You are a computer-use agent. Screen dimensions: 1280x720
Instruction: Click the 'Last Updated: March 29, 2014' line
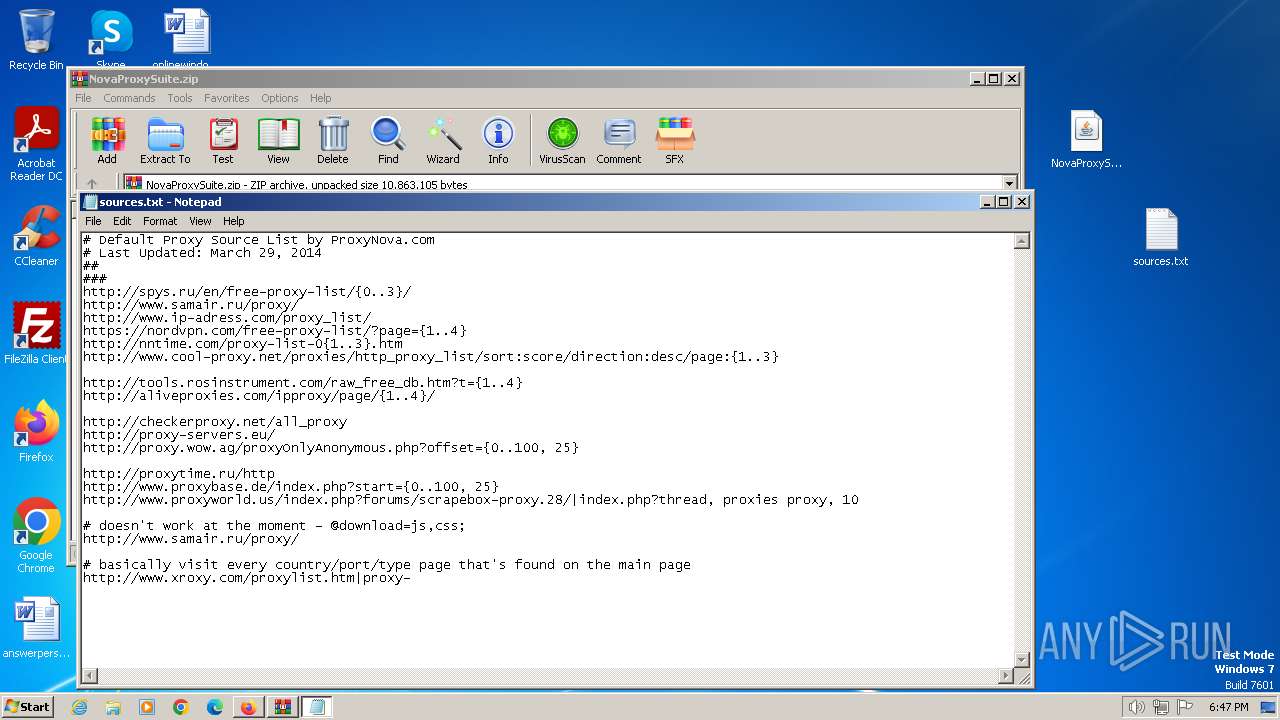[203, 253]
